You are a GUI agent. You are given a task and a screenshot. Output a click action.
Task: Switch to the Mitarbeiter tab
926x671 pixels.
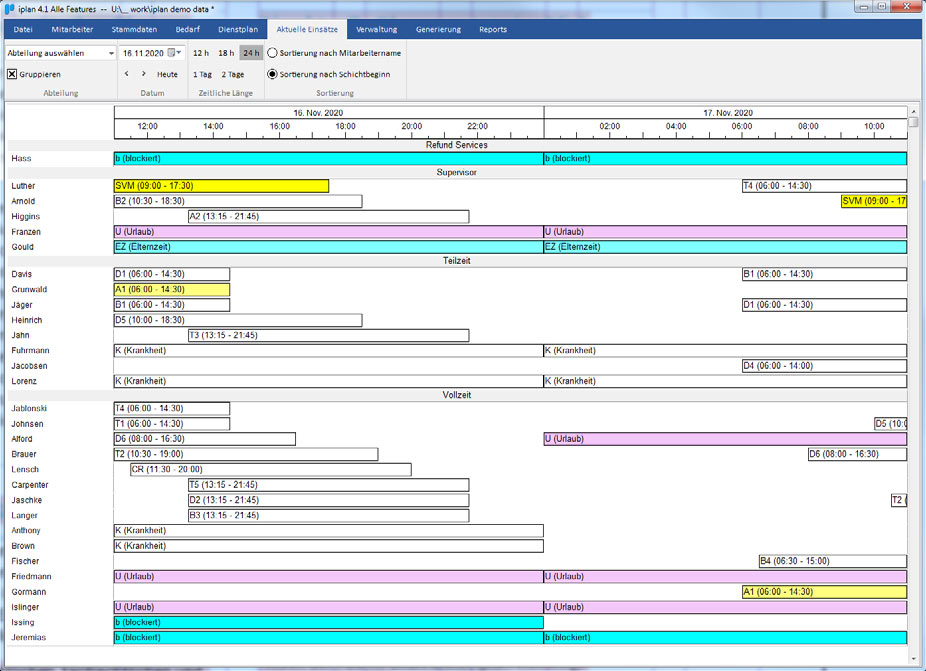72,29
